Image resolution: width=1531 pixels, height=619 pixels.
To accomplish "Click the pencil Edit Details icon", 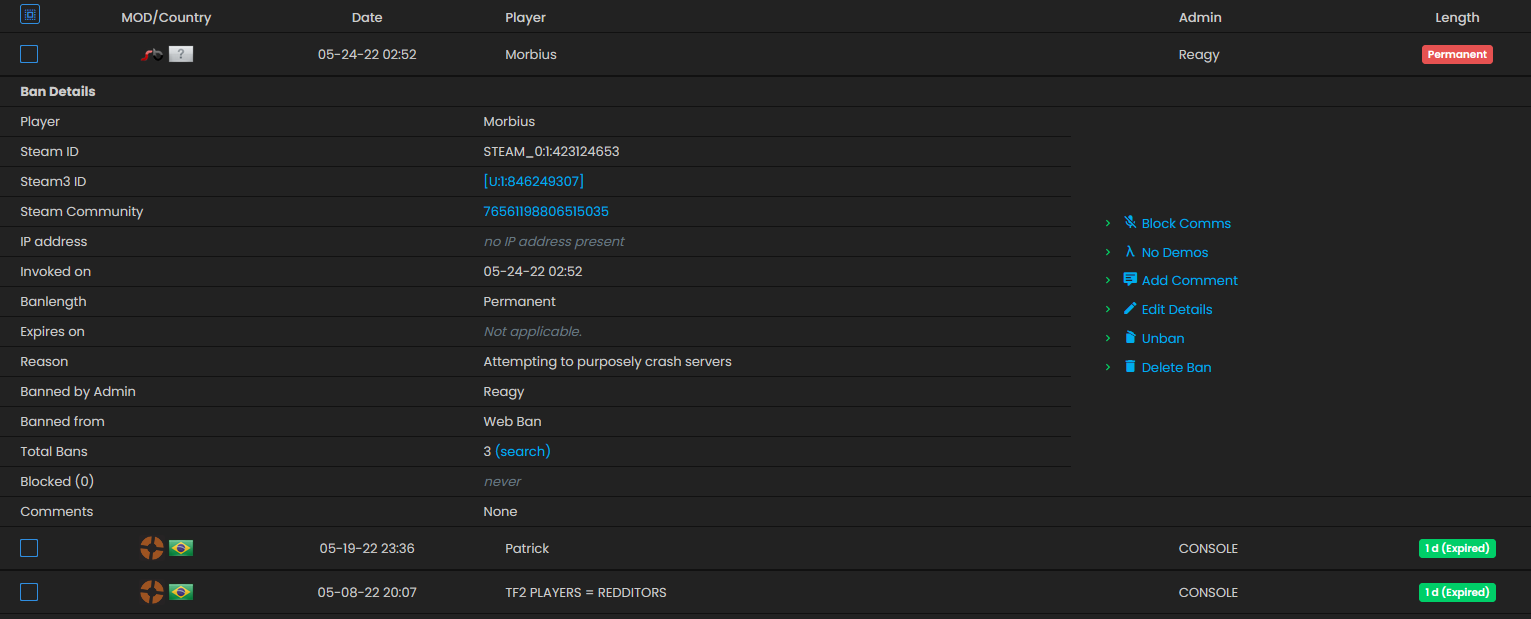I will pos(1130,309).
